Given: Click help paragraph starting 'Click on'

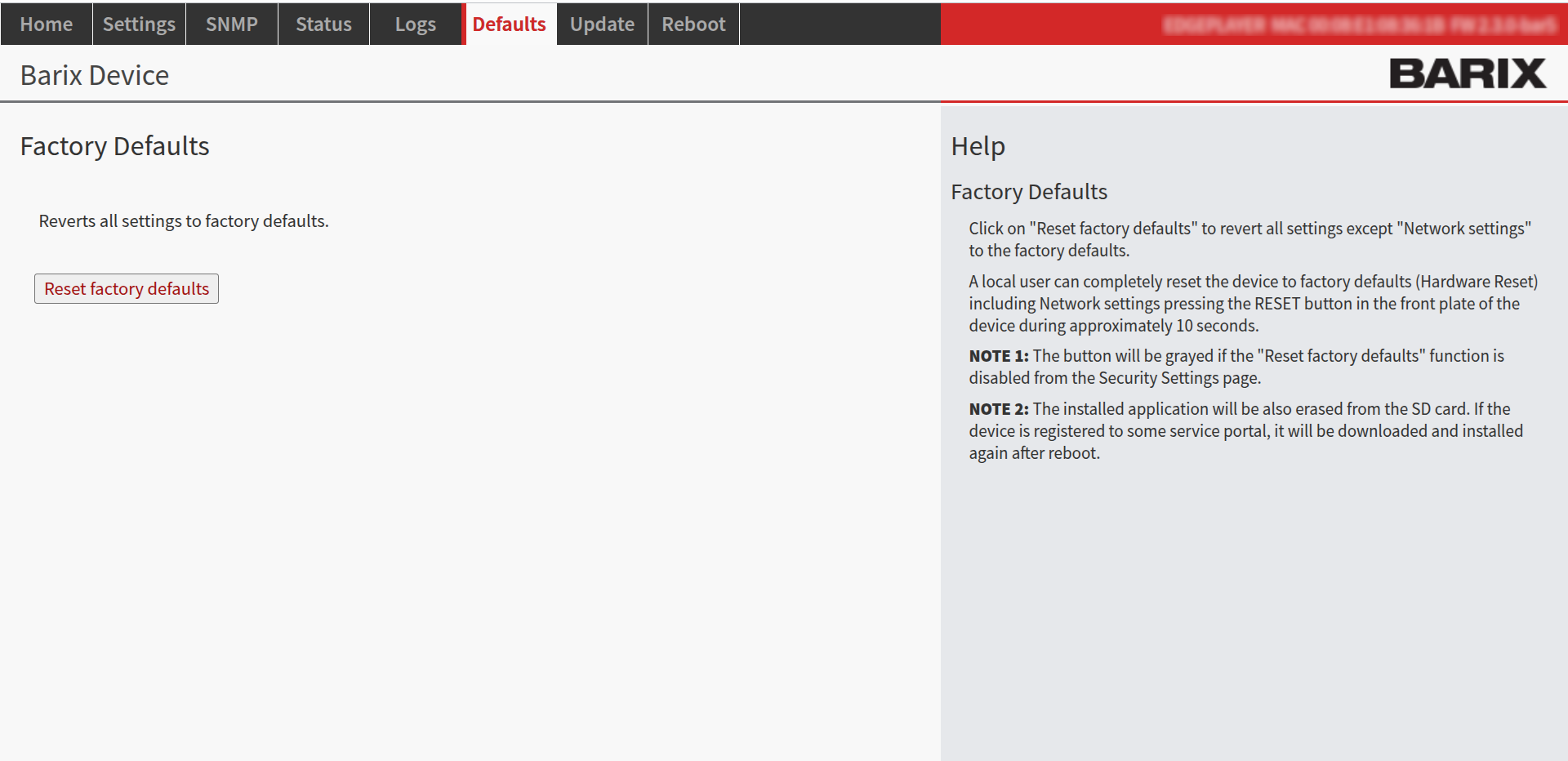Looking at the screenshot, I should (1249, 239).
